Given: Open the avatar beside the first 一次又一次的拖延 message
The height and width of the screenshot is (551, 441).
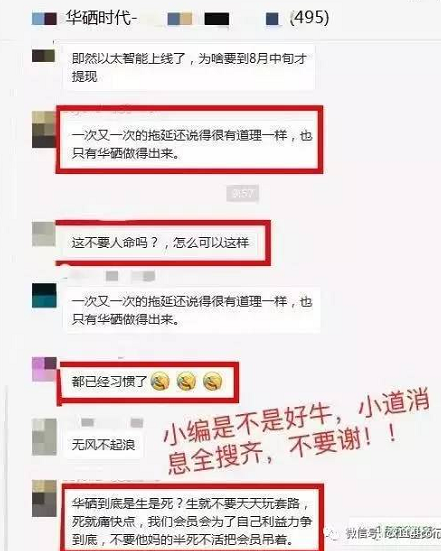Looking at the screenshot, I should coord(44,129).
